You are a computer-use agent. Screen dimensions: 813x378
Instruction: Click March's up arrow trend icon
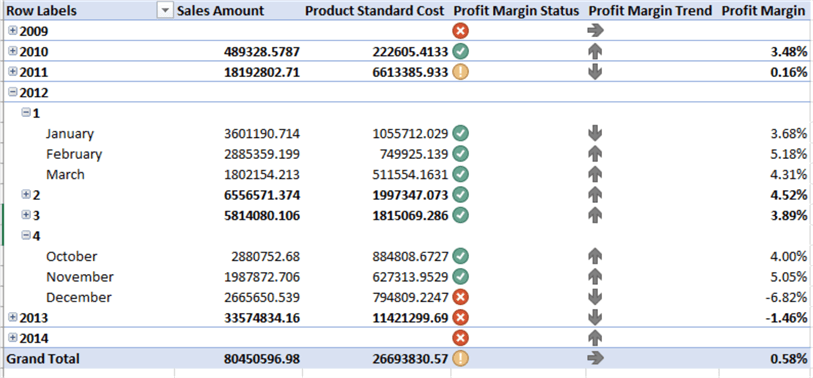point(595,174)
